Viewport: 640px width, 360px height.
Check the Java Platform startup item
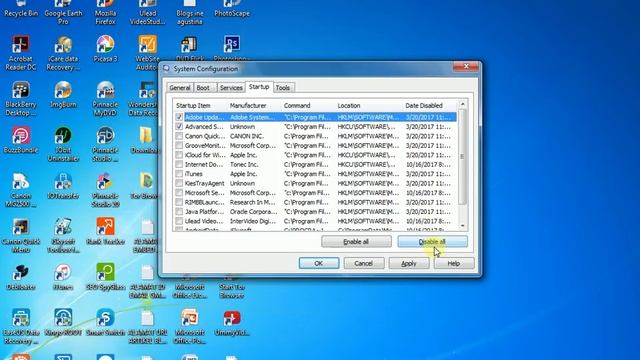(x=179, y=212)
